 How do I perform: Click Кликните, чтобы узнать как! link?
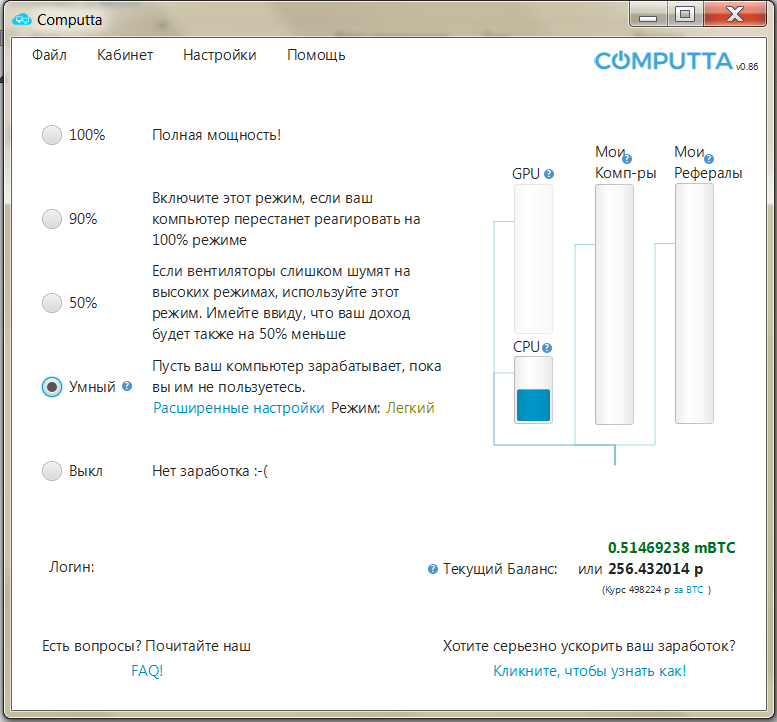589,671
